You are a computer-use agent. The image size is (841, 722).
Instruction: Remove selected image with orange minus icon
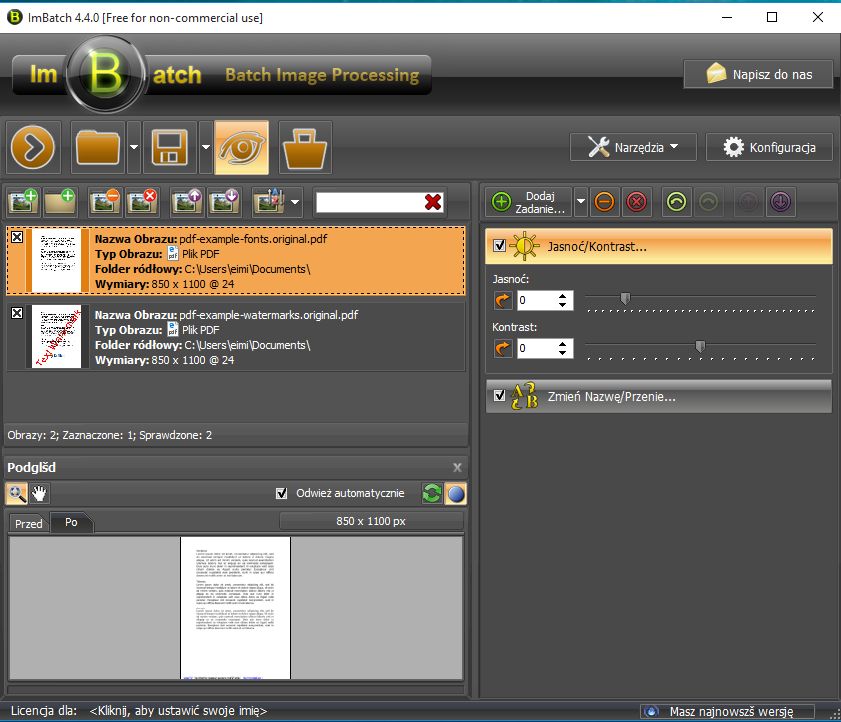pyautogui.click(x=105, y=202)
